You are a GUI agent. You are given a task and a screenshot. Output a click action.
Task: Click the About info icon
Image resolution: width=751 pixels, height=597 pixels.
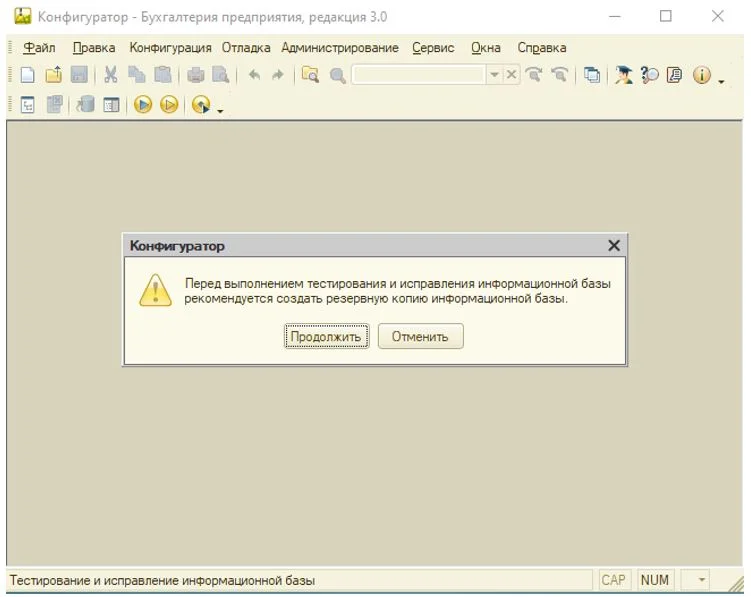tap(702, 75)
